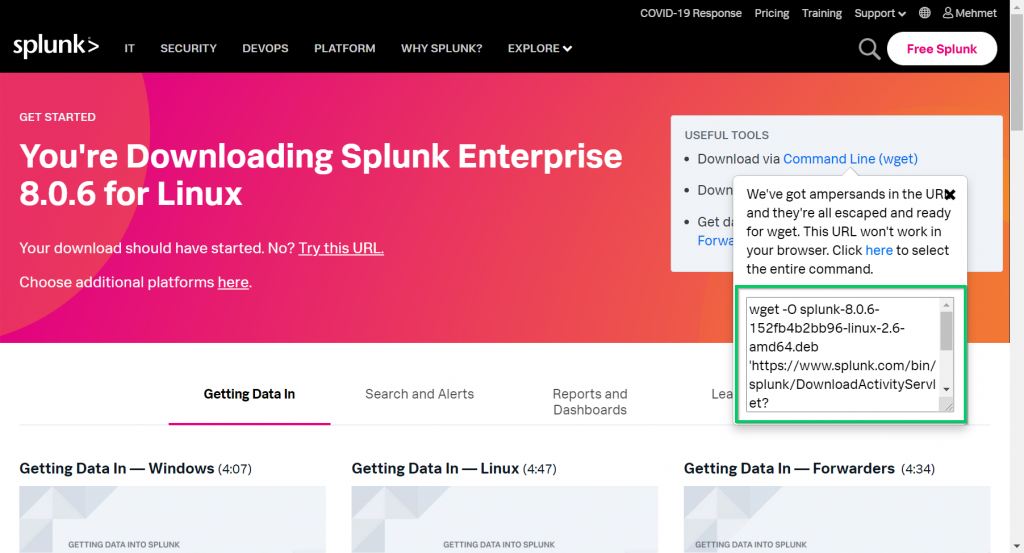The width and height of the screenshot is (1024, 553).
Task: Close the wget tooltip popup
Action: coord(950,195)
